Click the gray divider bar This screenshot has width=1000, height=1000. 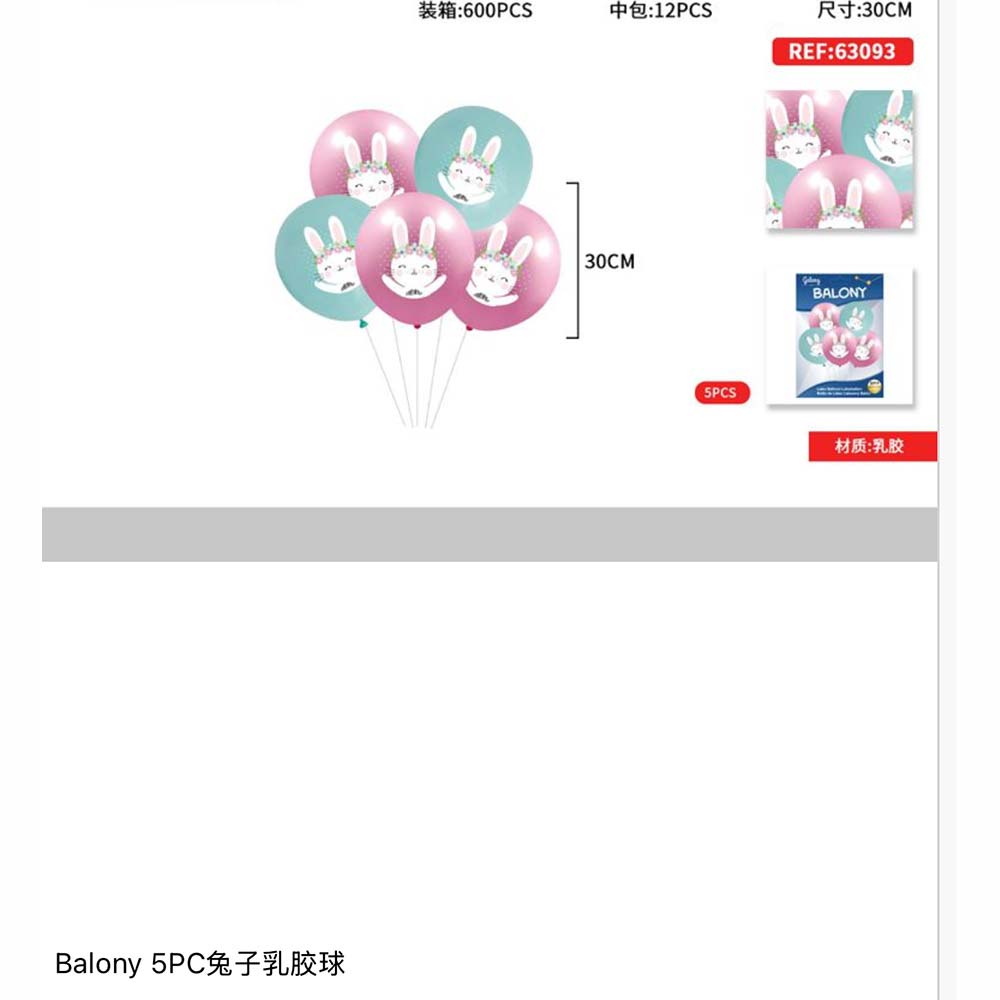(490, 534)
